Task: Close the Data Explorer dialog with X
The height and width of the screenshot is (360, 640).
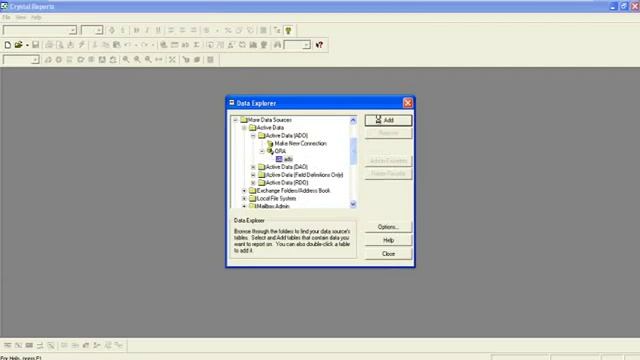Action: (x=407, y=103)
